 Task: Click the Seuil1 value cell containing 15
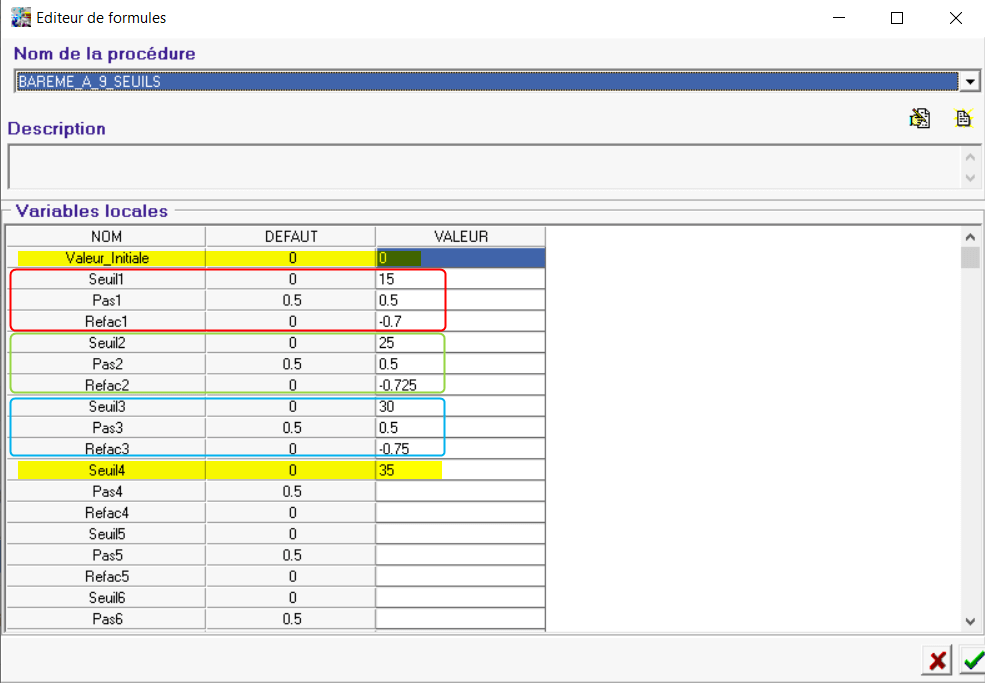point(460,280)
